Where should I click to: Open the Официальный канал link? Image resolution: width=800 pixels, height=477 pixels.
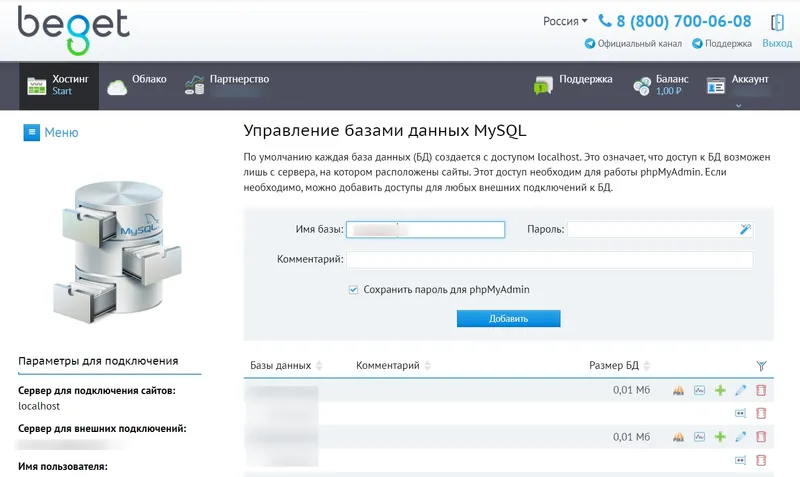[x=633, y=44]
